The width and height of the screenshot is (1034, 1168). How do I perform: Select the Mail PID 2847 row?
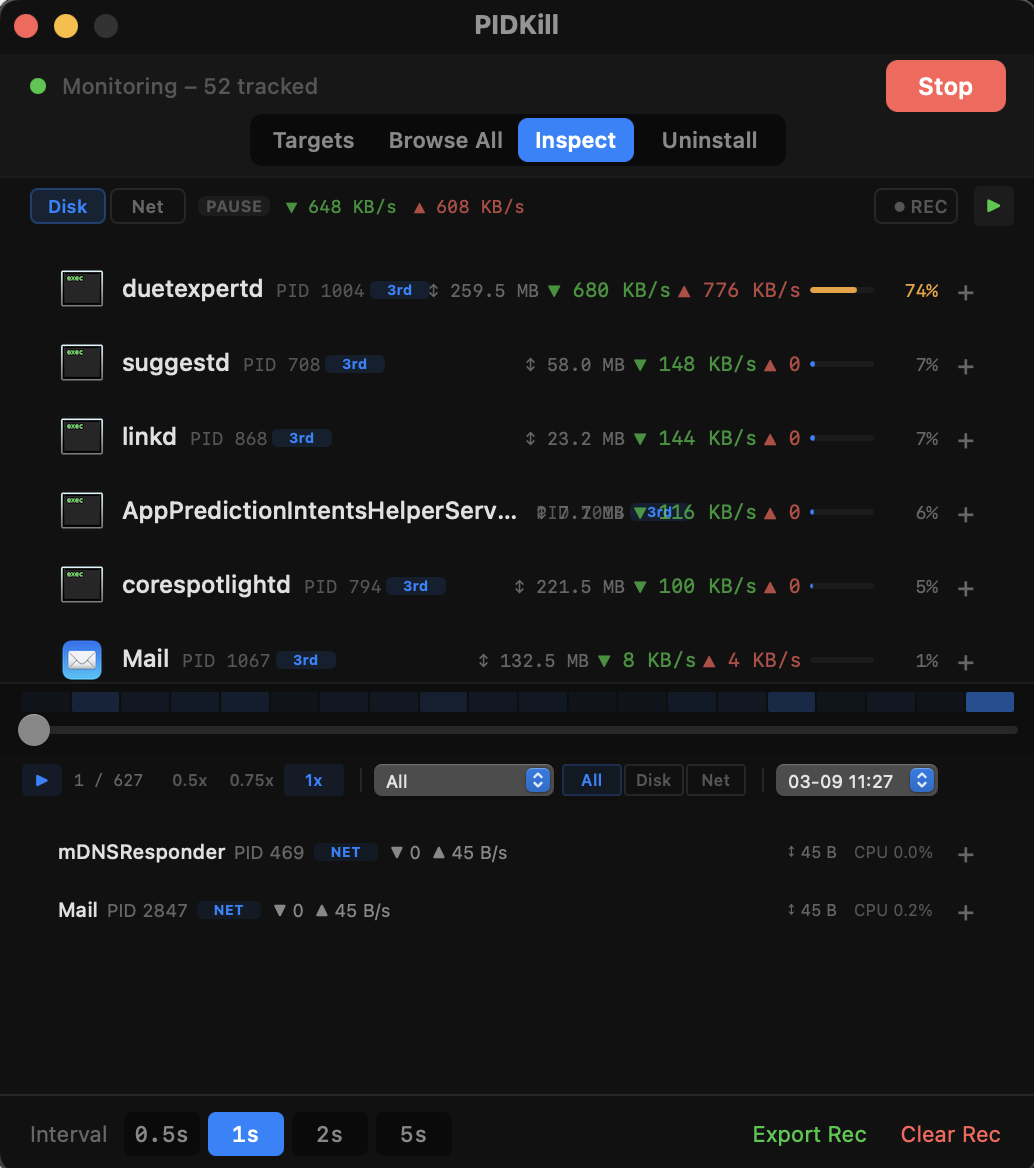517,910
